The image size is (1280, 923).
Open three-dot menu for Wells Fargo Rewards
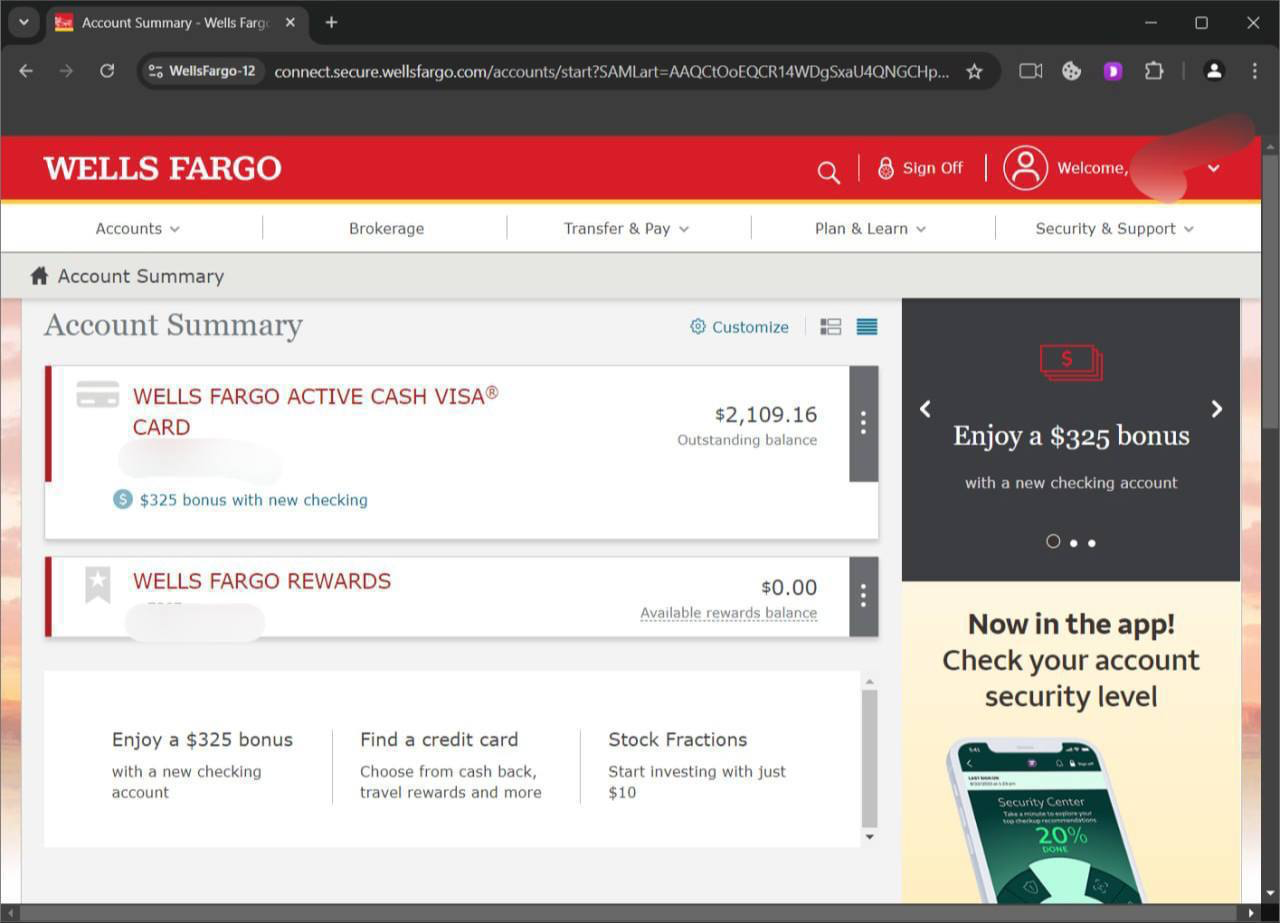[863, 596]
